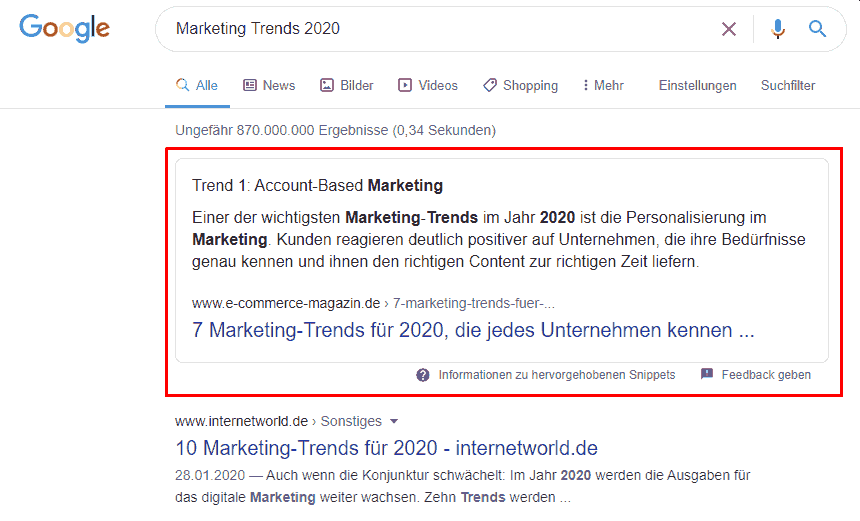Open Informationen zu hervorgehobenen Snippets

pyautogui.click(x=557, y=375)
